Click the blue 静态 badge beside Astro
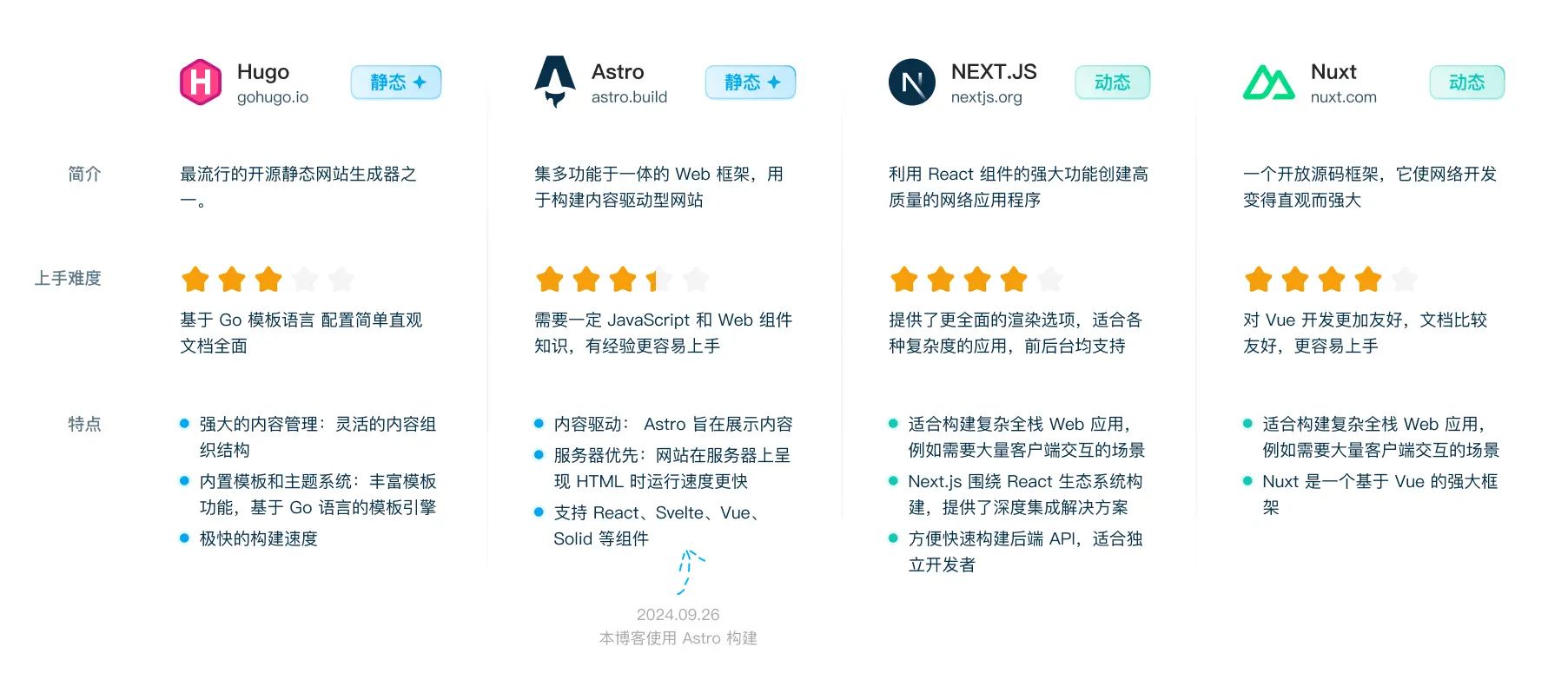This screenshot has height=680, width=1568. pos(751,83)
